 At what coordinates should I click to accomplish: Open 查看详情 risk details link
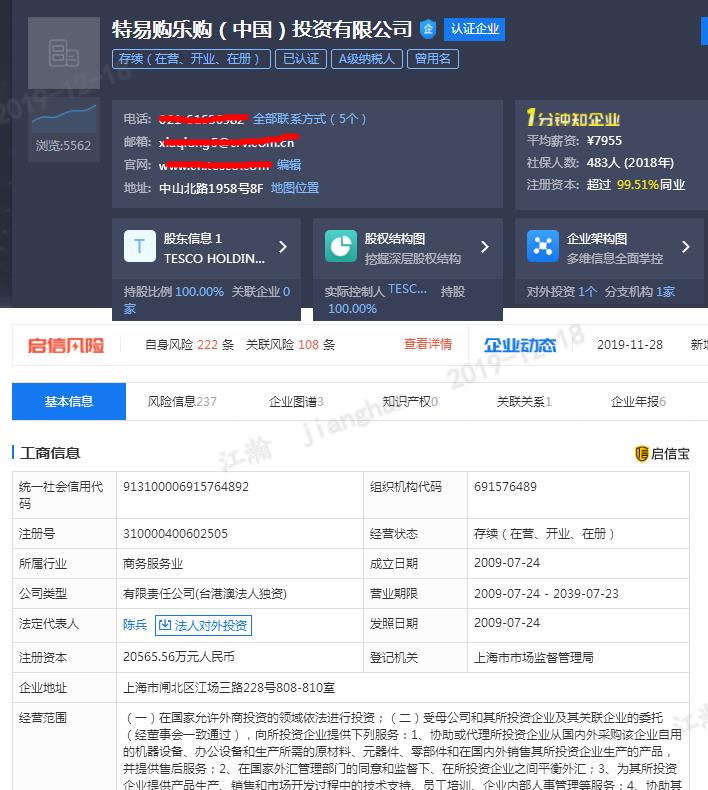428,344
